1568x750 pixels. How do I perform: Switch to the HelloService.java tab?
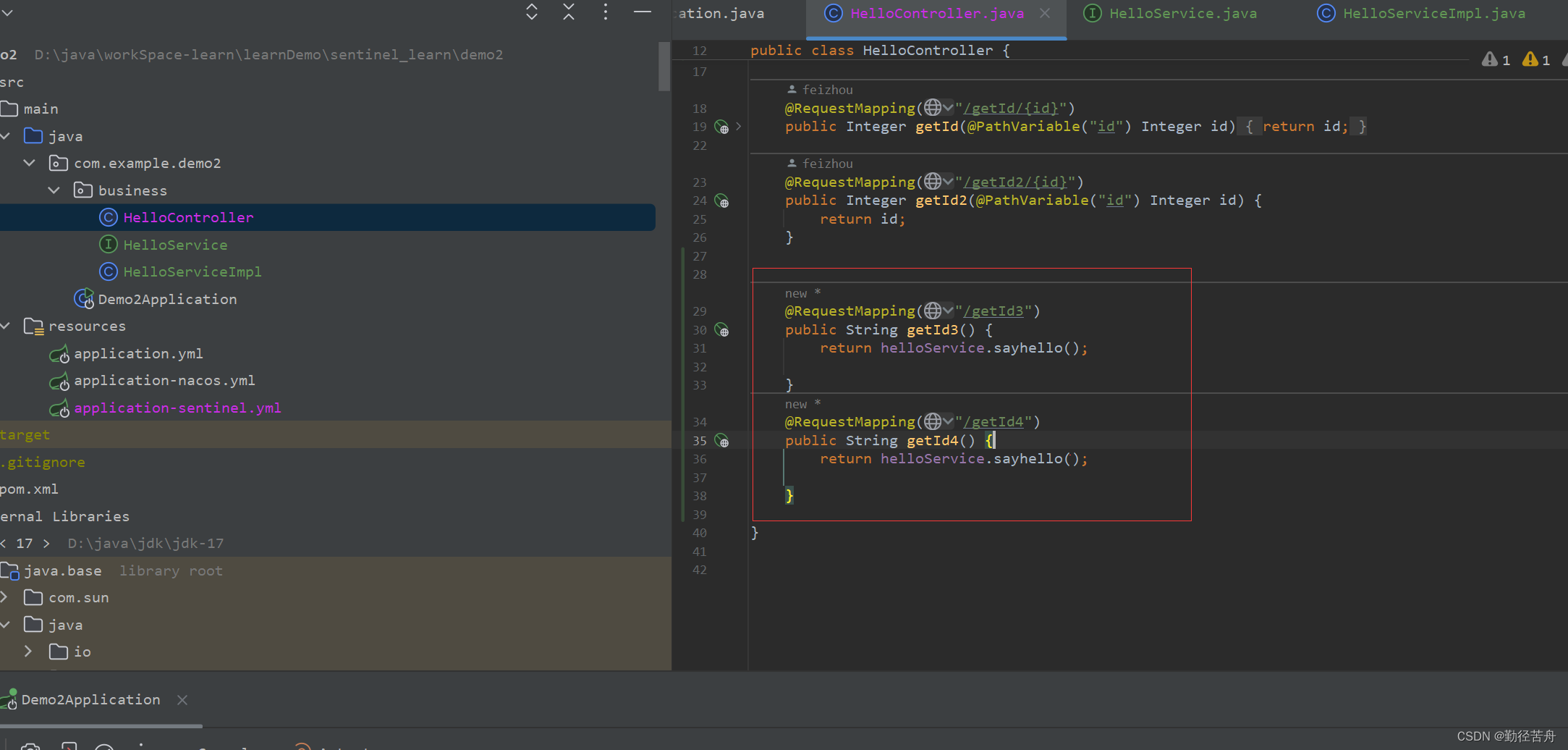point(1171,14)
